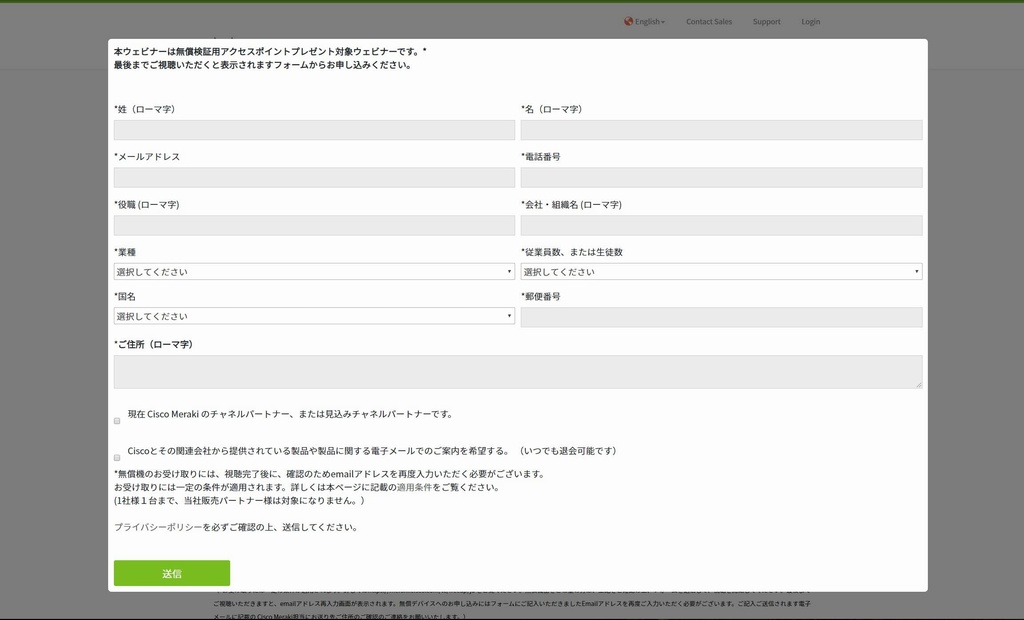The height and width of the screenshot is (620, 1024).
Task: Open the Support header link
Action: (x=766, y=22)
